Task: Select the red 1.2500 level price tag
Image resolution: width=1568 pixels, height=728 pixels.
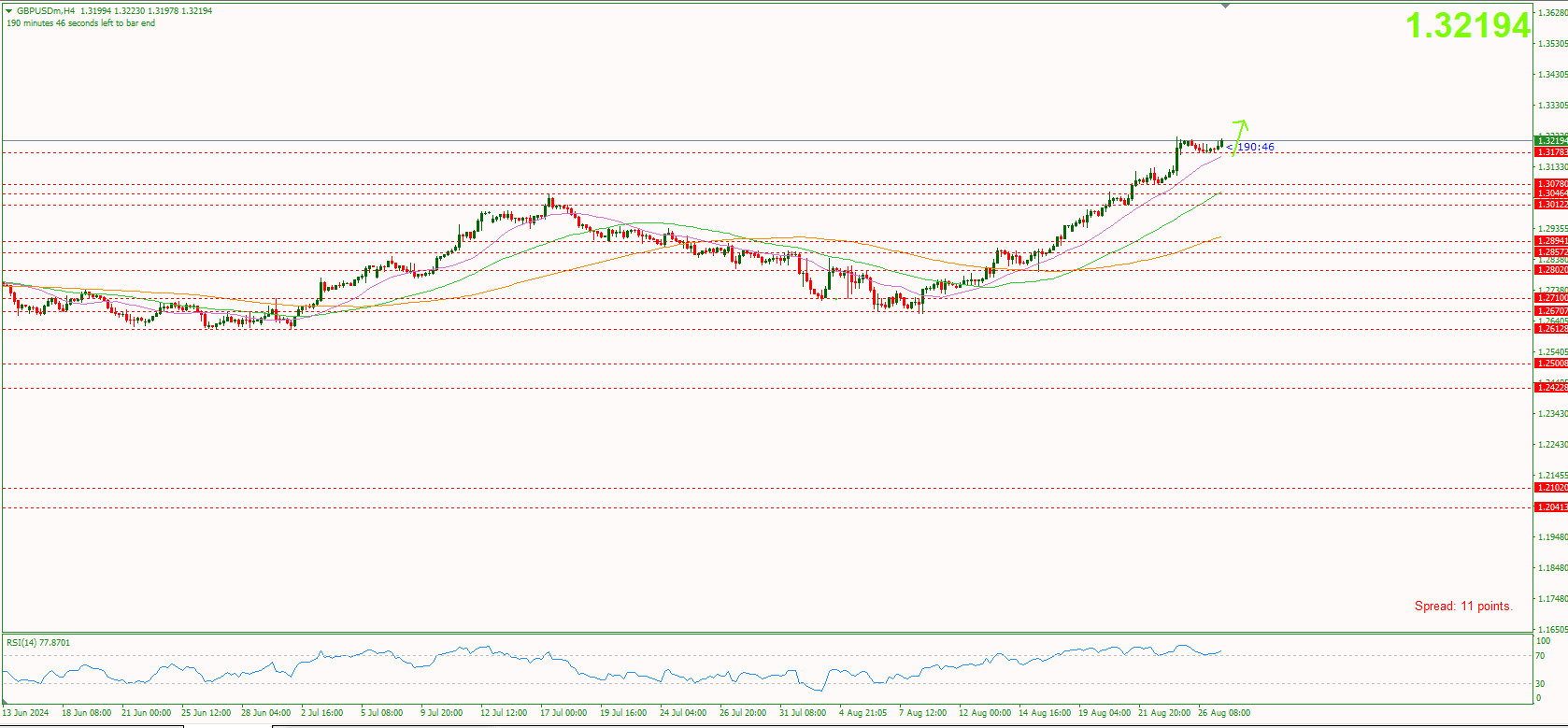Action: (x=1551, y=364)
